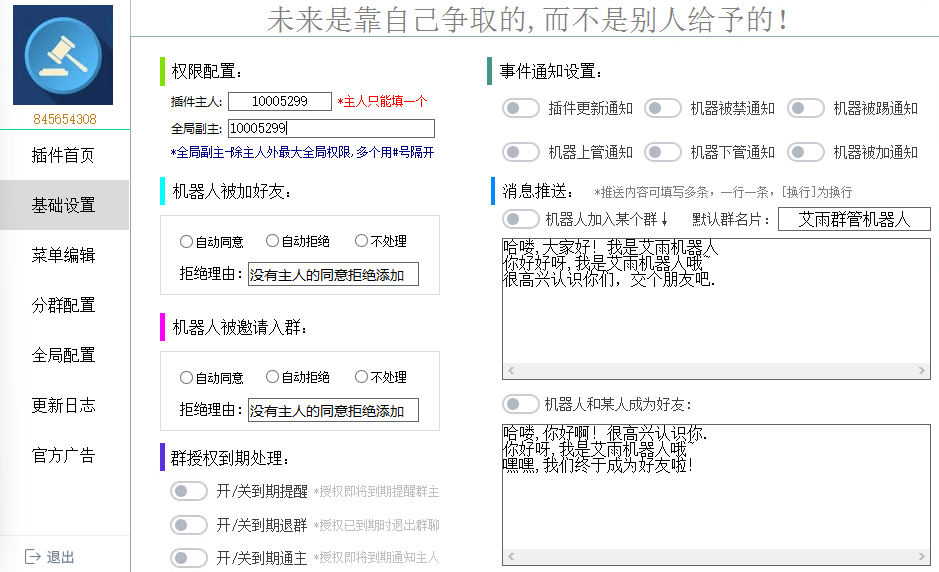This screenshot has width=939, height=572.
Task: Enable 机器下管通知 switch
Action: click(663, 152)
